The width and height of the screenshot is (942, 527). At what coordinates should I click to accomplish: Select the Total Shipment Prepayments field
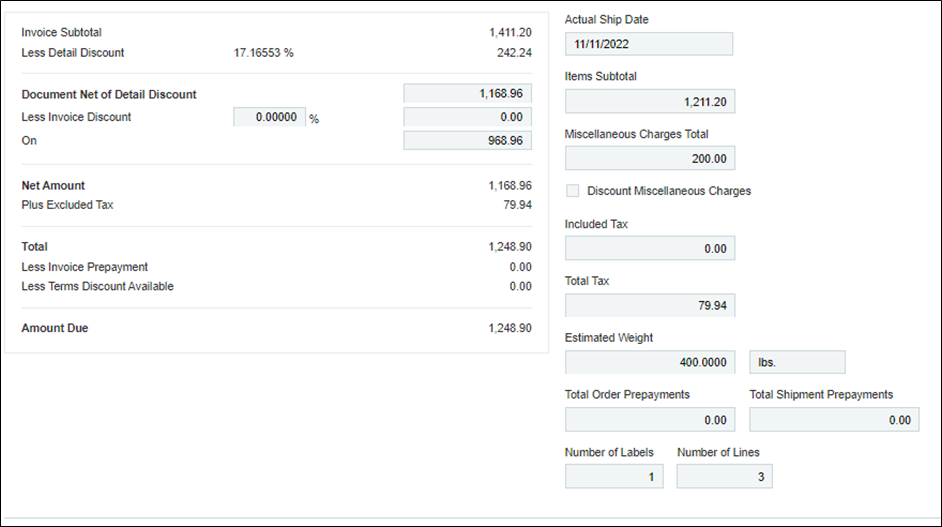pos(834,420)
